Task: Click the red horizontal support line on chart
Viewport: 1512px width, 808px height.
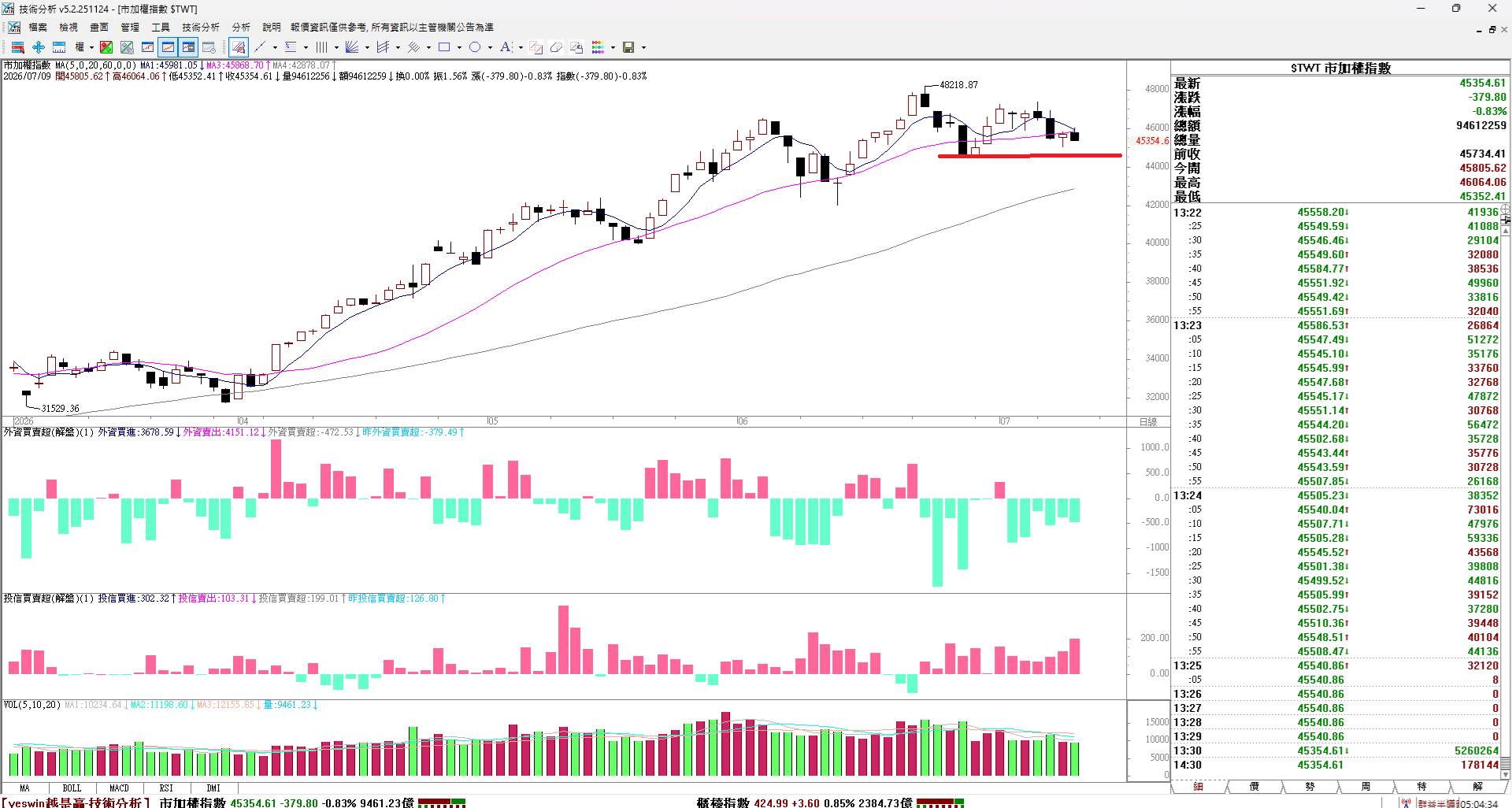Action: point(1029,156)
